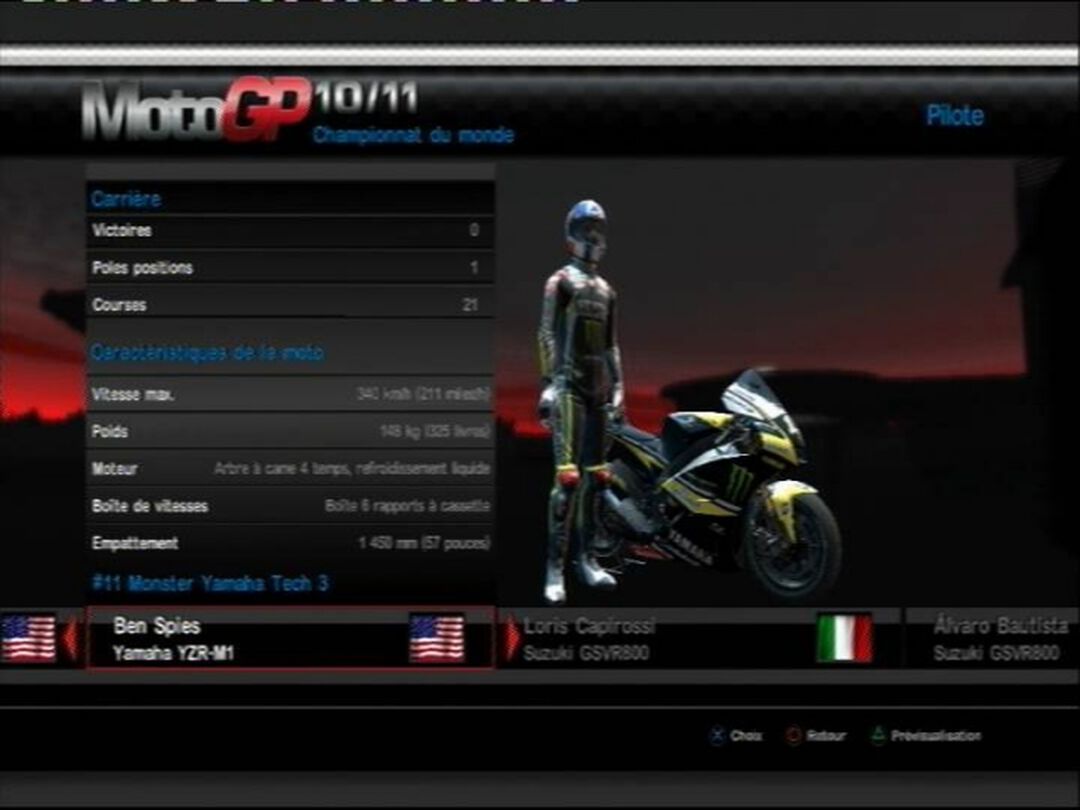Click the Carrière section header
Image resolution: width=1080 pixels, height=810 pixels.
tap(126, 199)
